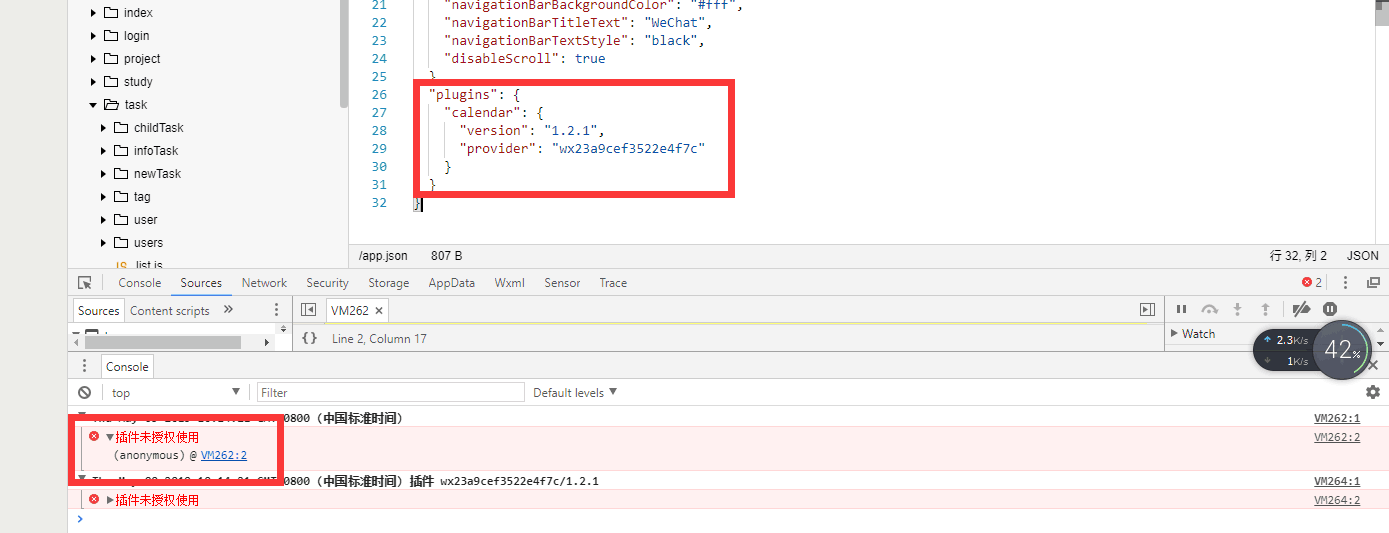Screen dimensions: 1389x533
Task: Toggle pause on exceptions button
Action: coord(1330,310)
